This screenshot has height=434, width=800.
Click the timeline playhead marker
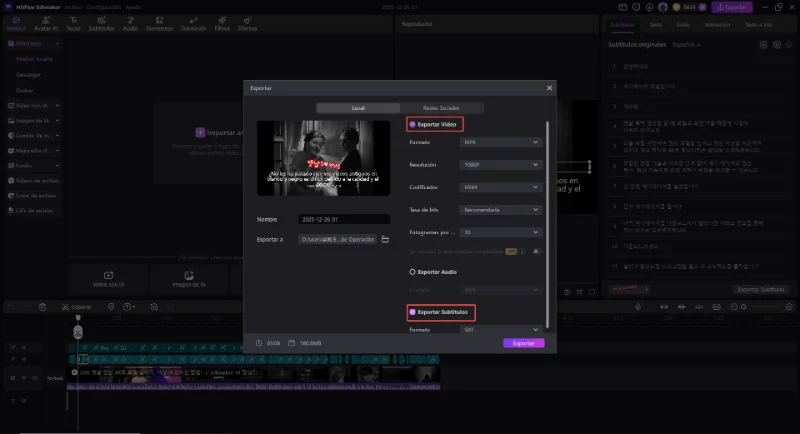pos(78,318)
